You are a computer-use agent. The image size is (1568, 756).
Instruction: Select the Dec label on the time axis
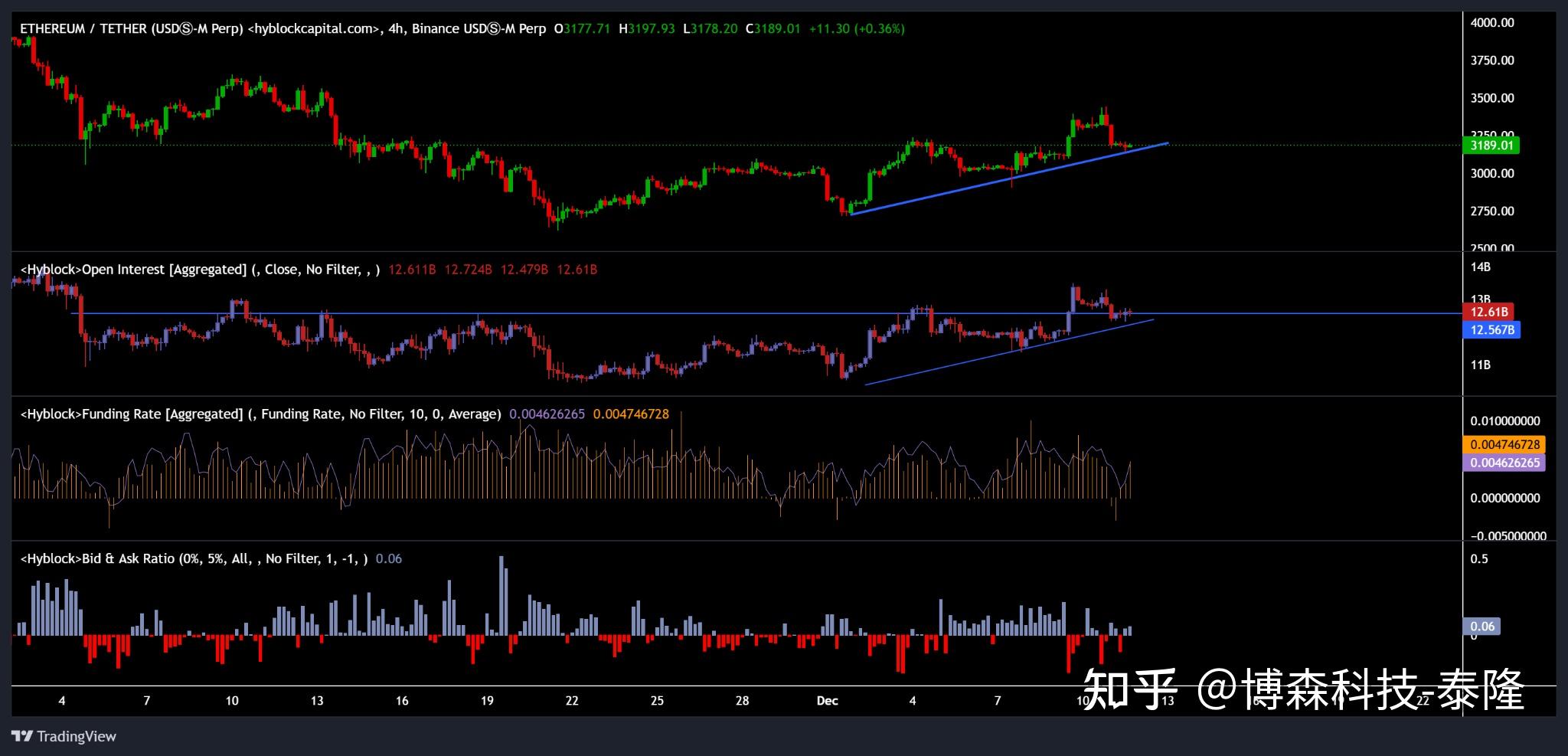tap(826, 700)
